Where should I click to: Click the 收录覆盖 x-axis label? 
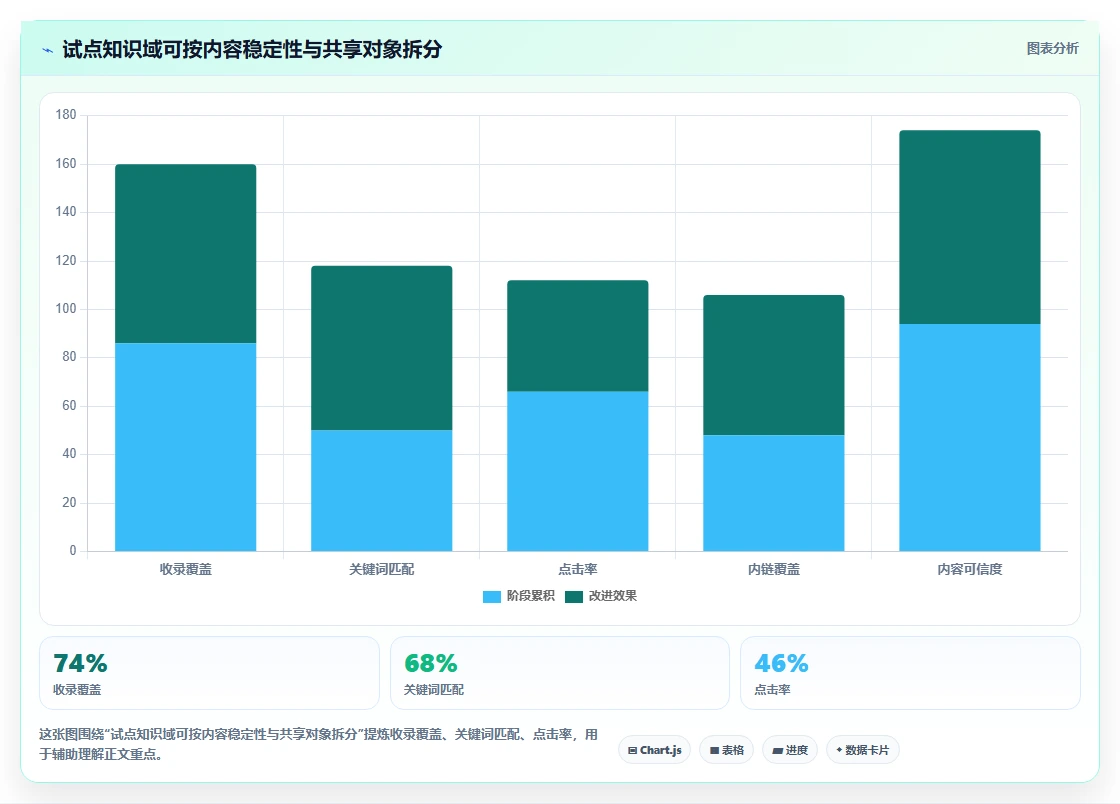tap(186, 569)
